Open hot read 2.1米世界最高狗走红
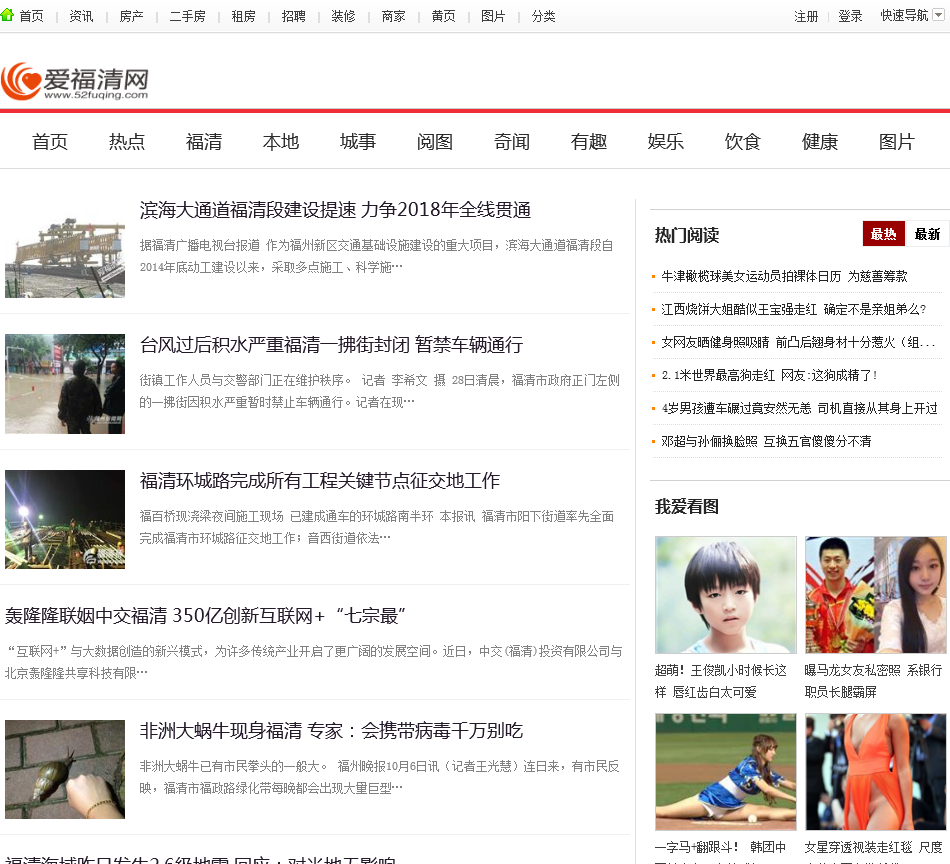 coord(769,375)
